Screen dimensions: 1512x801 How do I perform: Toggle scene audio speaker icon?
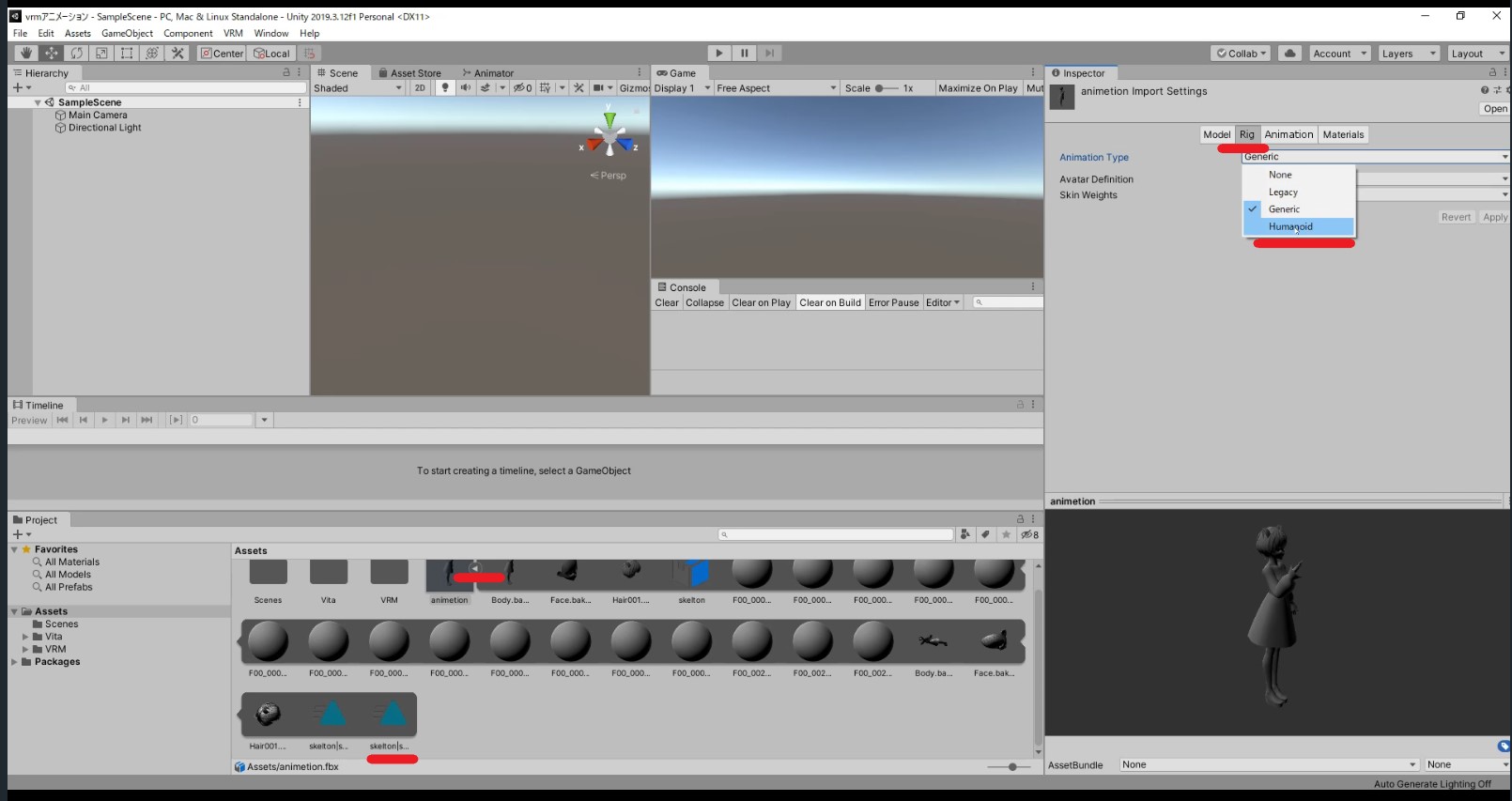coord(465,88)
